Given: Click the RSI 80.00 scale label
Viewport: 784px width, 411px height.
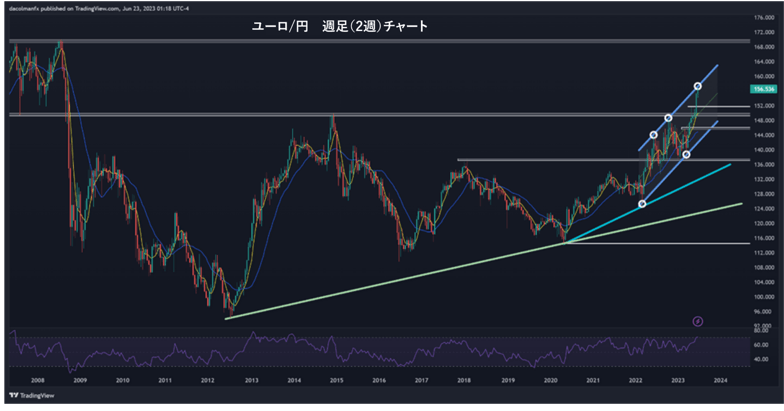Looking at the screenshot, I should (x=761, y=331).
